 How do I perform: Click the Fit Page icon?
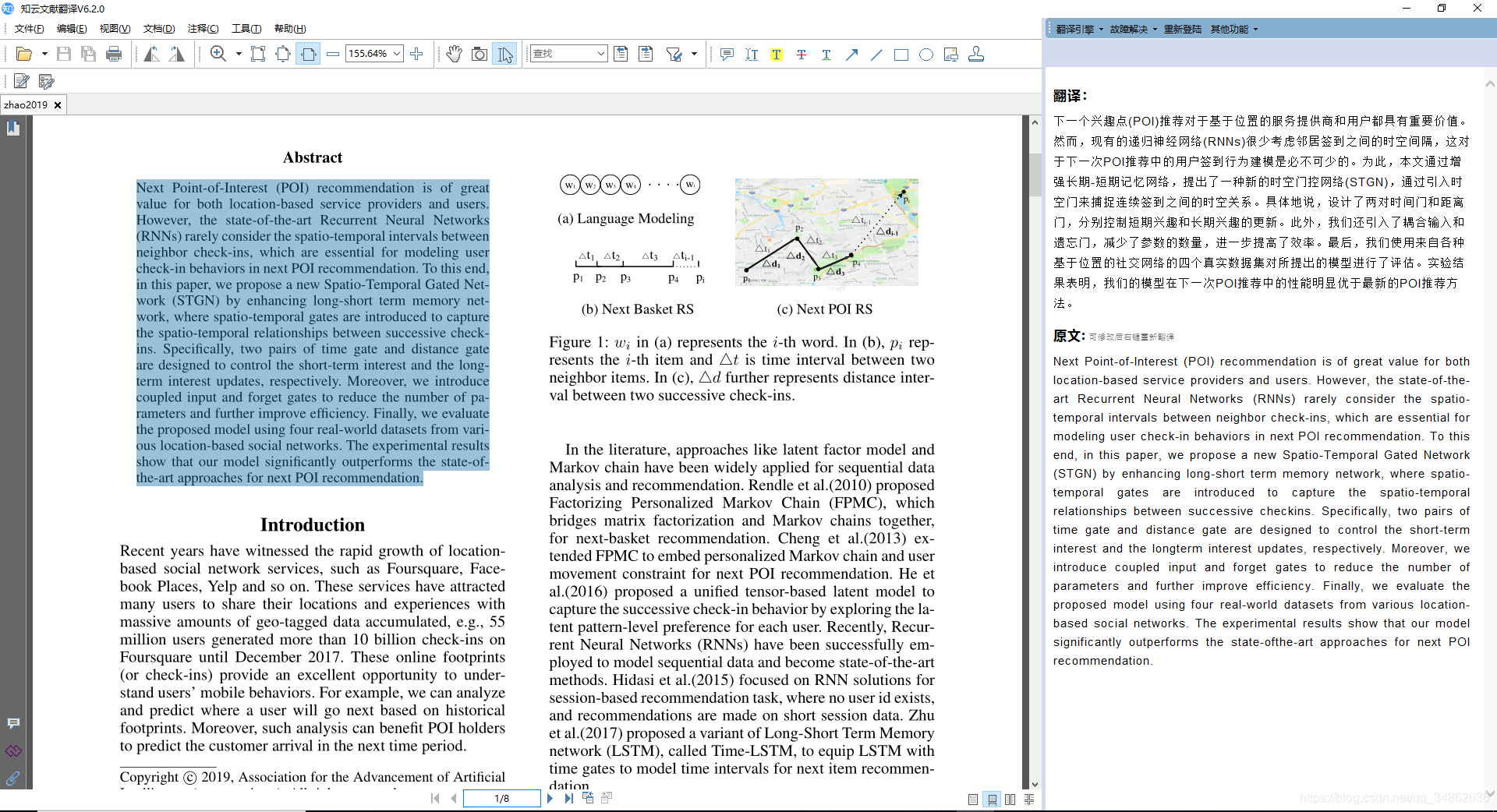pos(283,54)
